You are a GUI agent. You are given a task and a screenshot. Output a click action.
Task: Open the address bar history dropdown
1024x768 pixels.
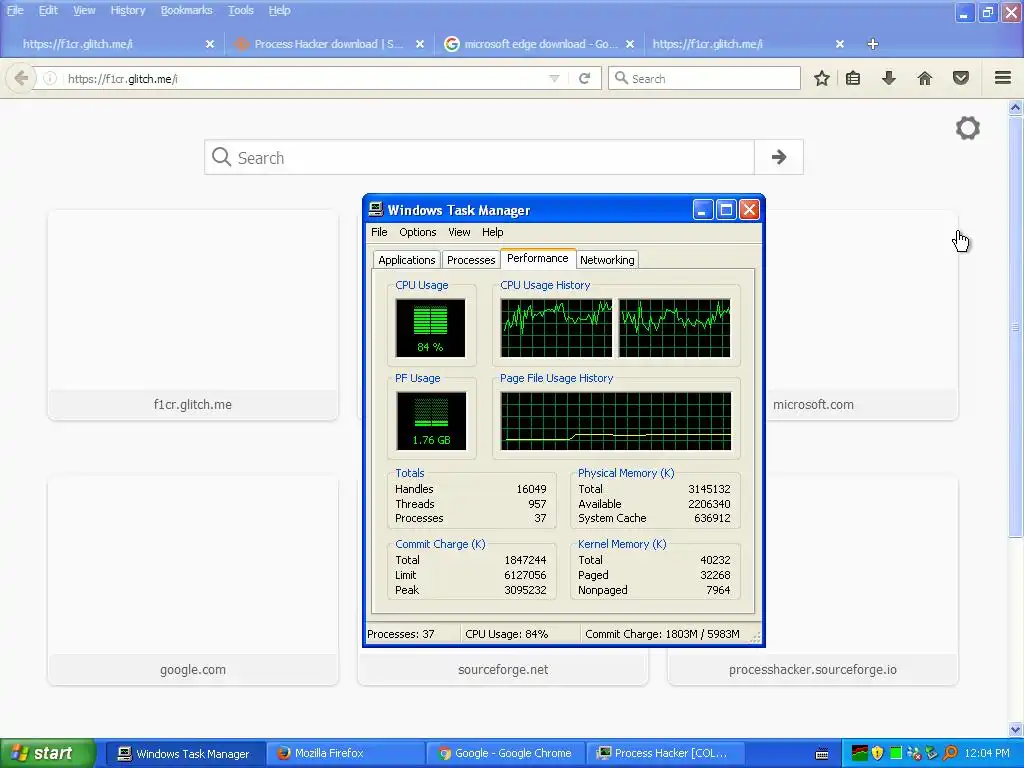pyautogui.click(x=554, y=78)
